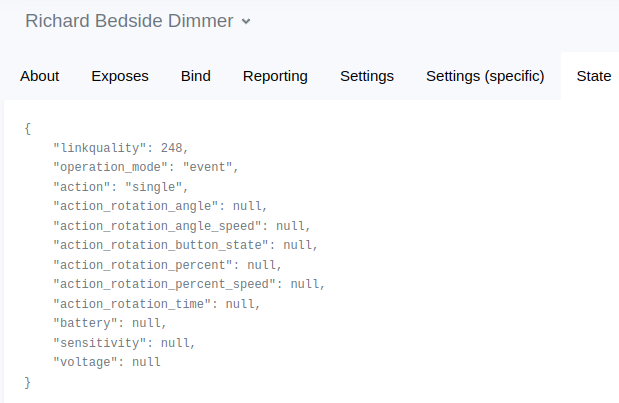Image resolution: width=619 pixels, height=403 pixels.
Task: Go to the Bind tab
Action: (196, 76)
